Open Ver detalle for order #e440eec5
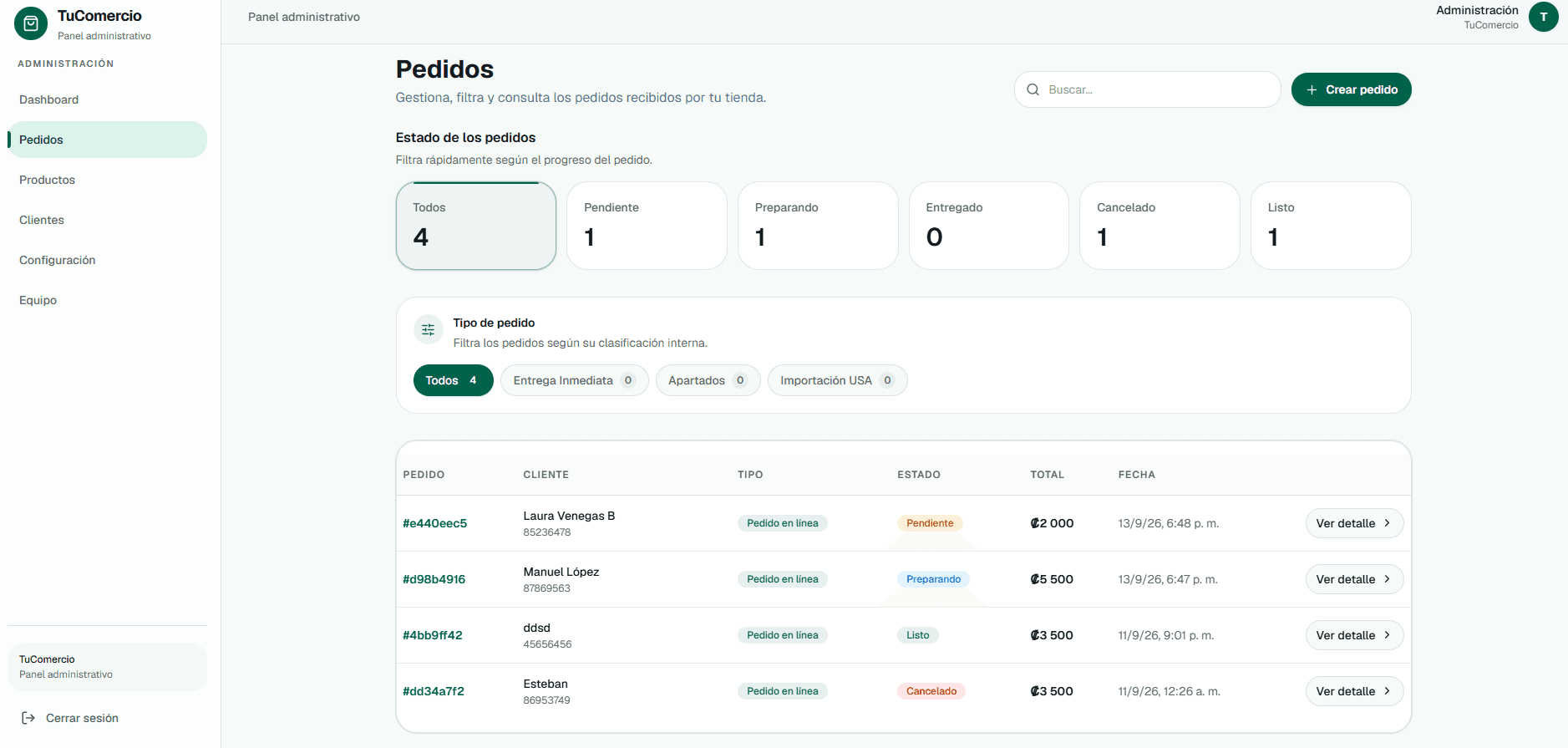This screenshot has width=1568, height=748. click(1354, 523)
